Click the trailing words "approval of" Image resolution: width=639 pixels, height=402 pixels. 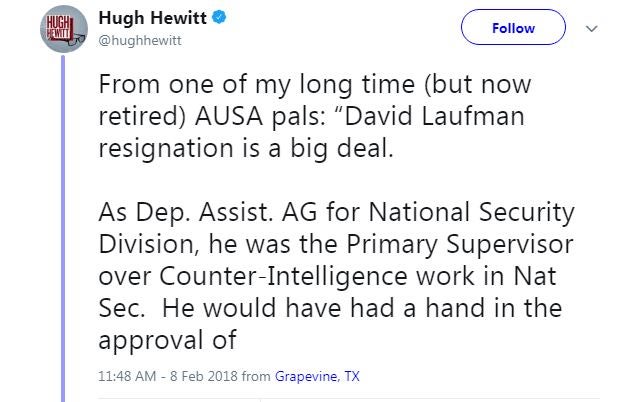(x=168, y=340)
